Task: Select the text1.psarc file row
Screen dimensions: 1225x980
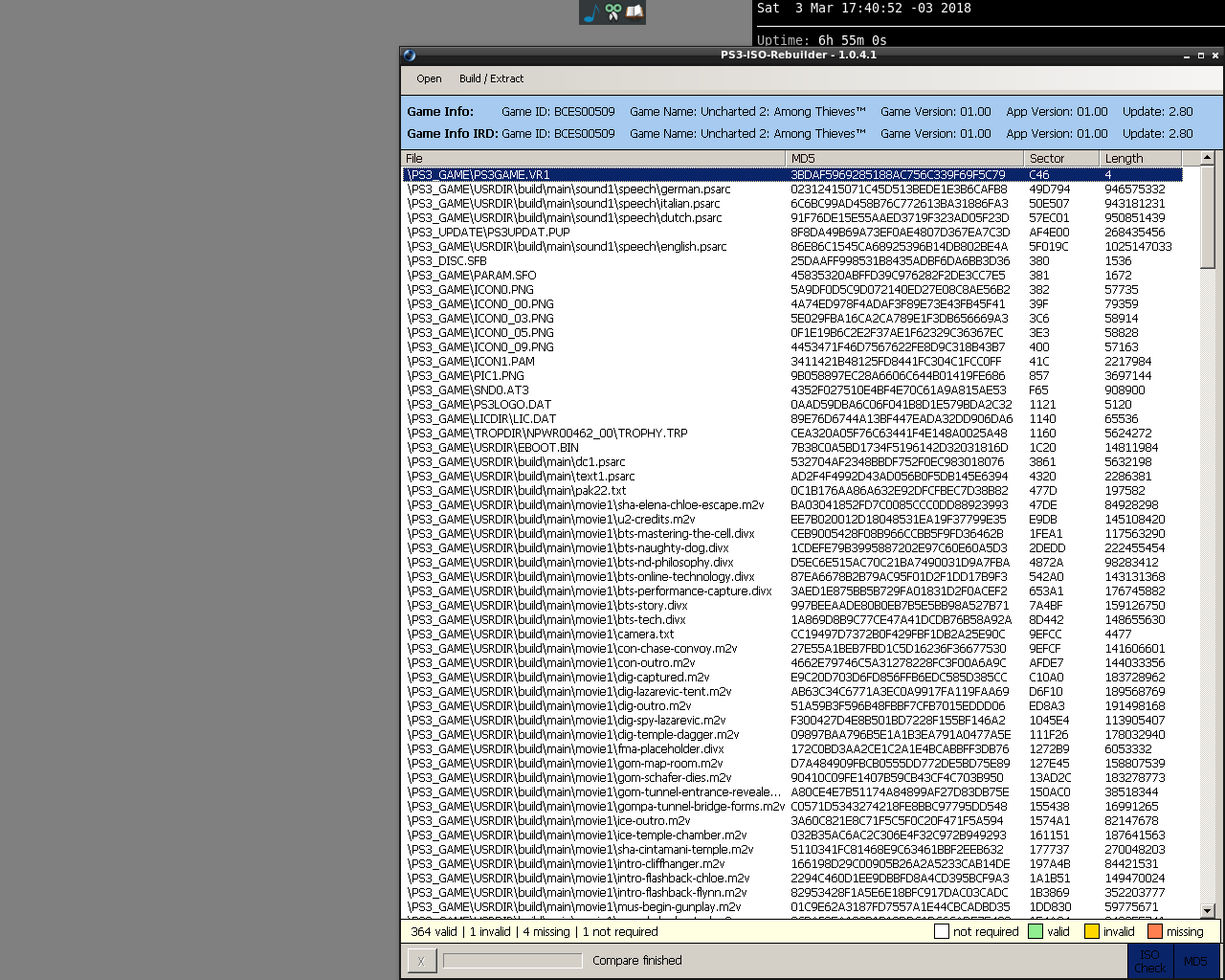Action: (792, 476)
